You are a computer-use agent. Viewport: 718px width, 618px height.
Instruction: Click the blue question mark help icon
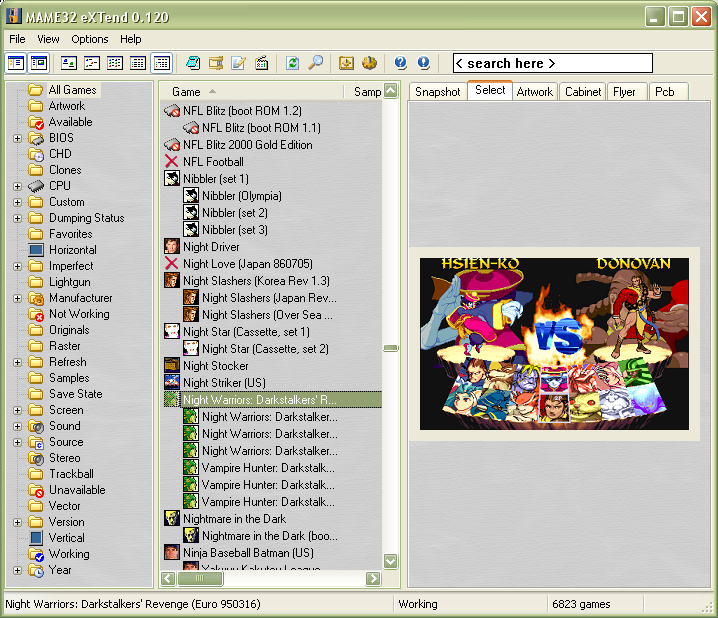click(400, 63)
